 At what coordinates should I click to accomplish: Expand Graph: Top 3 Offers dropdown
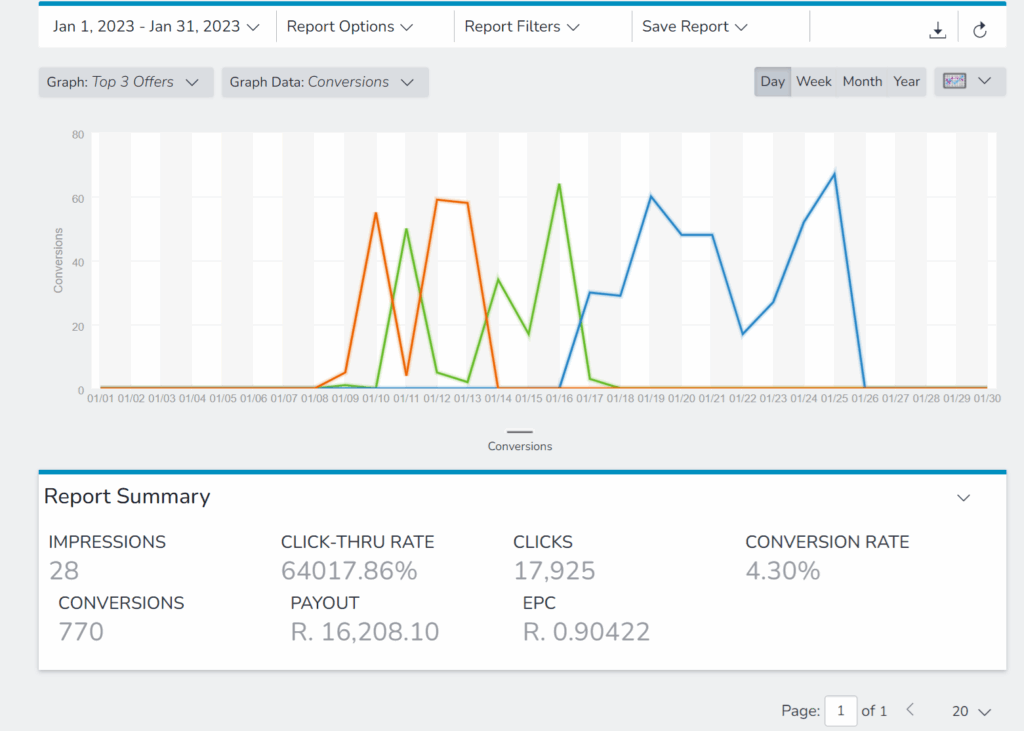tap(123, 82)
